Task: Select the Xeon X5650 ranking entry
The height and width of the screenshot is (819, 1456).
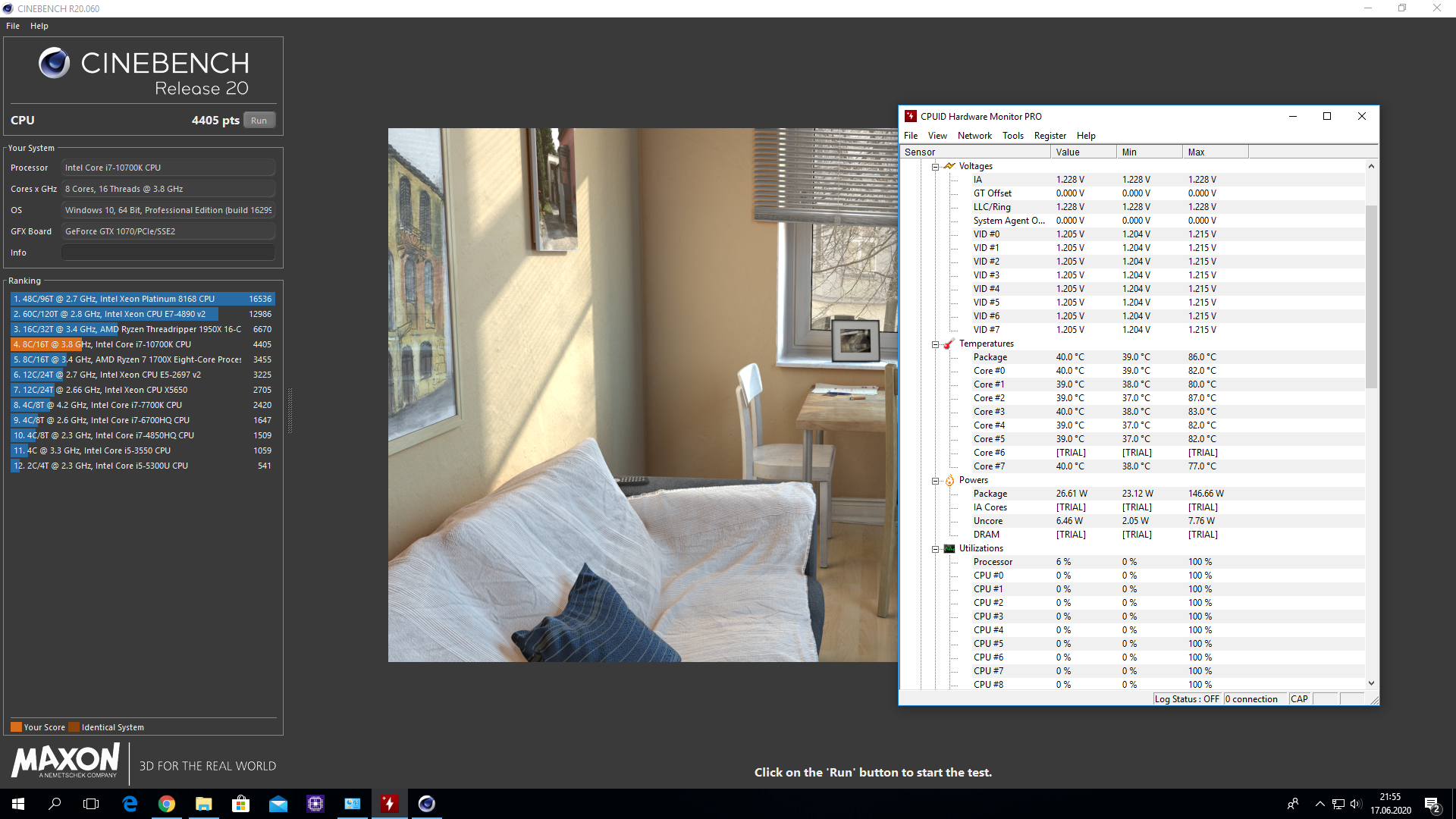Action: tap(143, 390)
